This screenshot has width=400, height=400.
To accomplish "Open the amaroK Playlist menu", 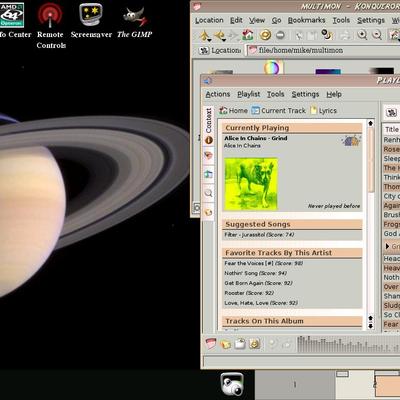I will click(248, 94).
